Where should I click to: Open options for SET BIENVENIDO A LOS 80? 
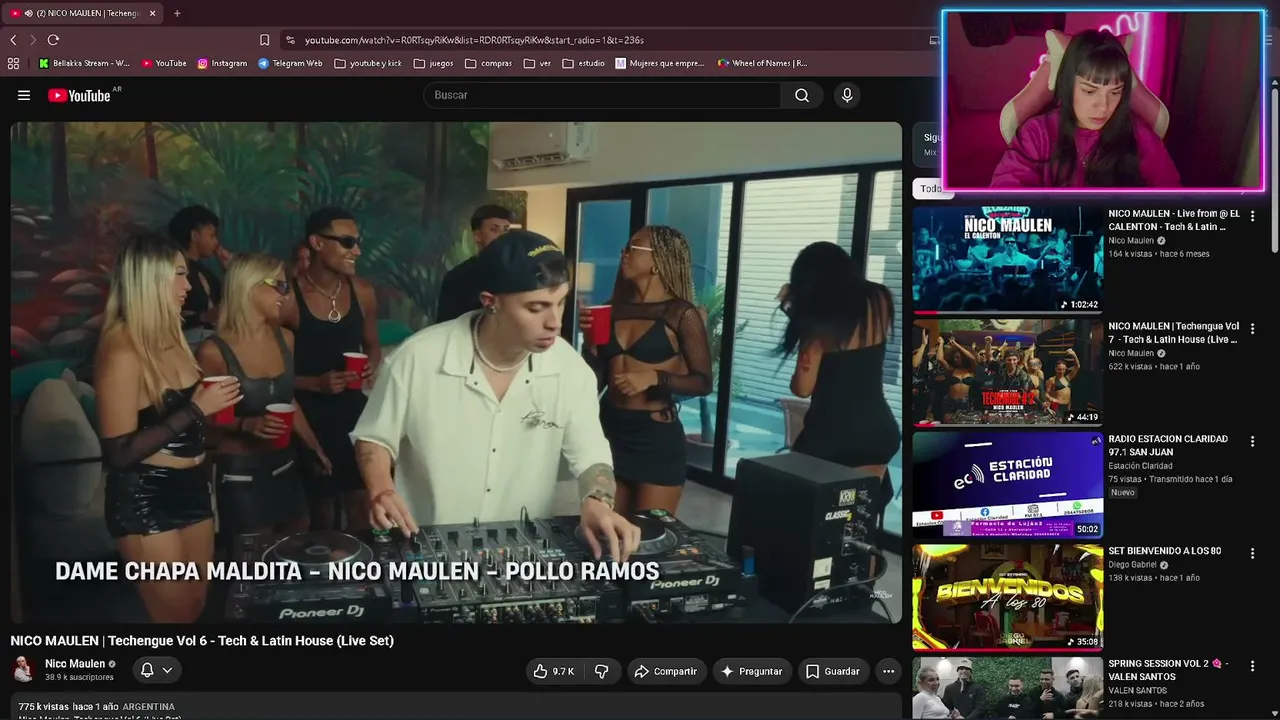(x=1252, y=553)
